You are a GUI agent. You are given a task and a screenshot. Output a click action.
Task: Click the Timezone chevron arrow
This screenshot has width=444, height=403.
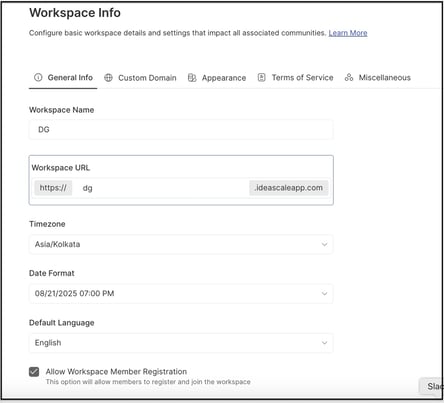pyautogui.click(x=324, y=244)
